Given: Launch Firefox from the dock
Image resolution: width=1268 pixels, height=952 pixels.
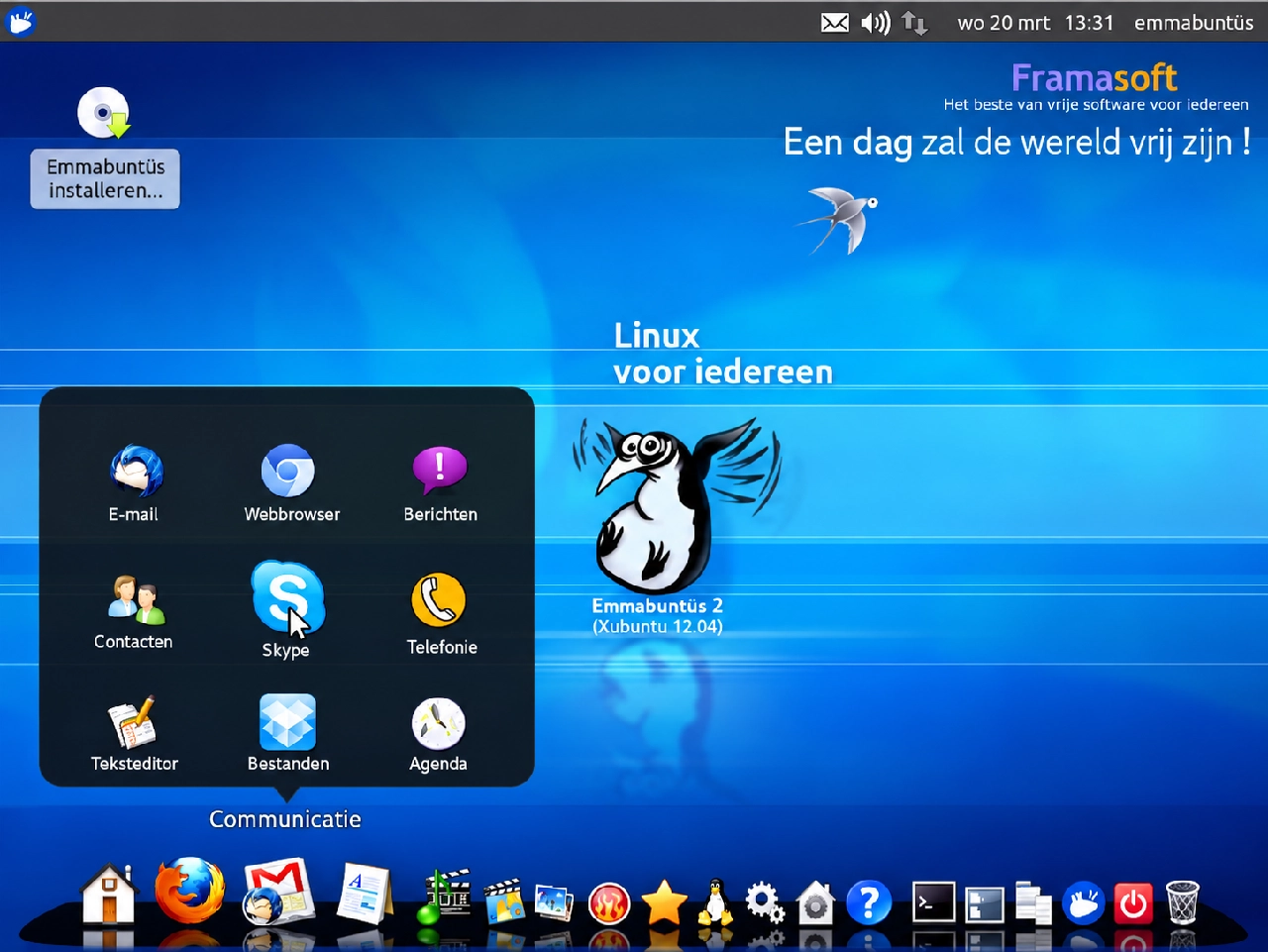Looking at the screenshot, I should 189,891.
